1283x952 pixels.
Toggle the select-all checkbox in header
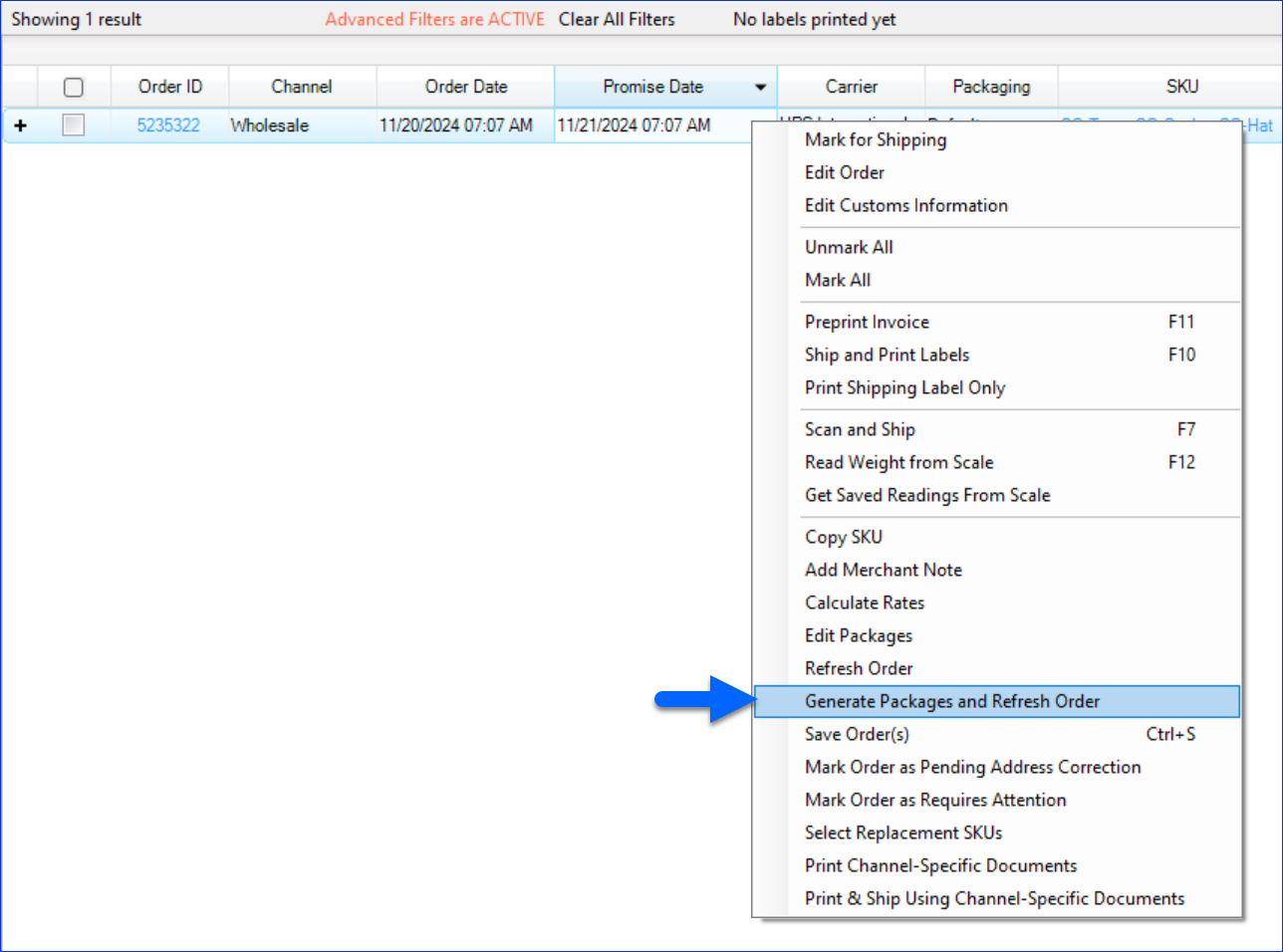click(x=74, y=88)
